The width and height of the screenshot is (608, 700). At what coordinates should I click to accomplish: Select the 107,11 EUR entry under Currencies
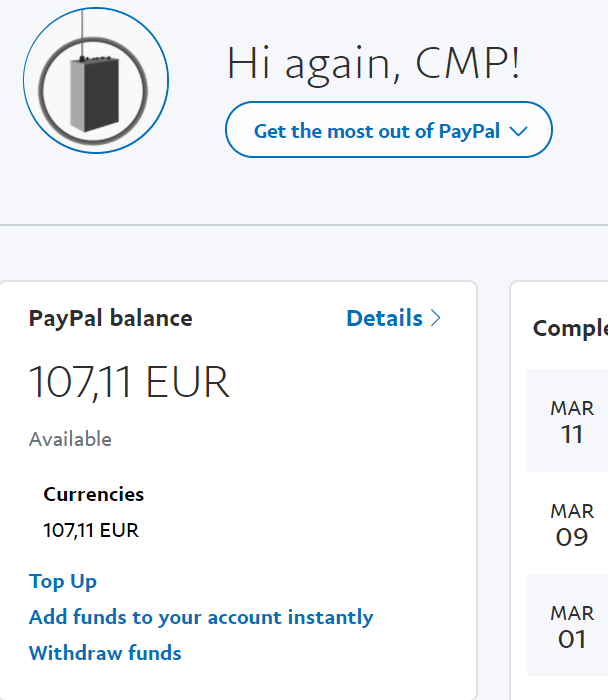(x=91, y=530)
